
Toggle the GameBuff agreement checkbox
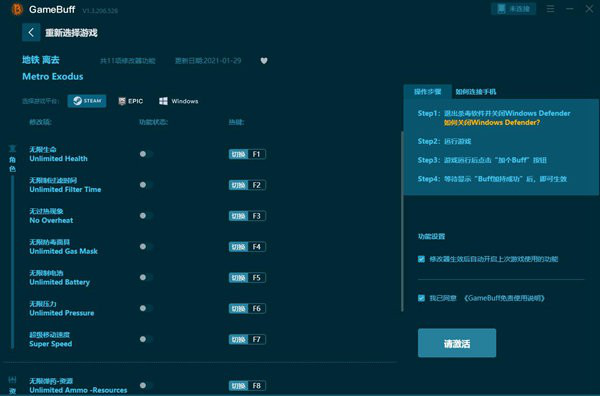[421, 298]
